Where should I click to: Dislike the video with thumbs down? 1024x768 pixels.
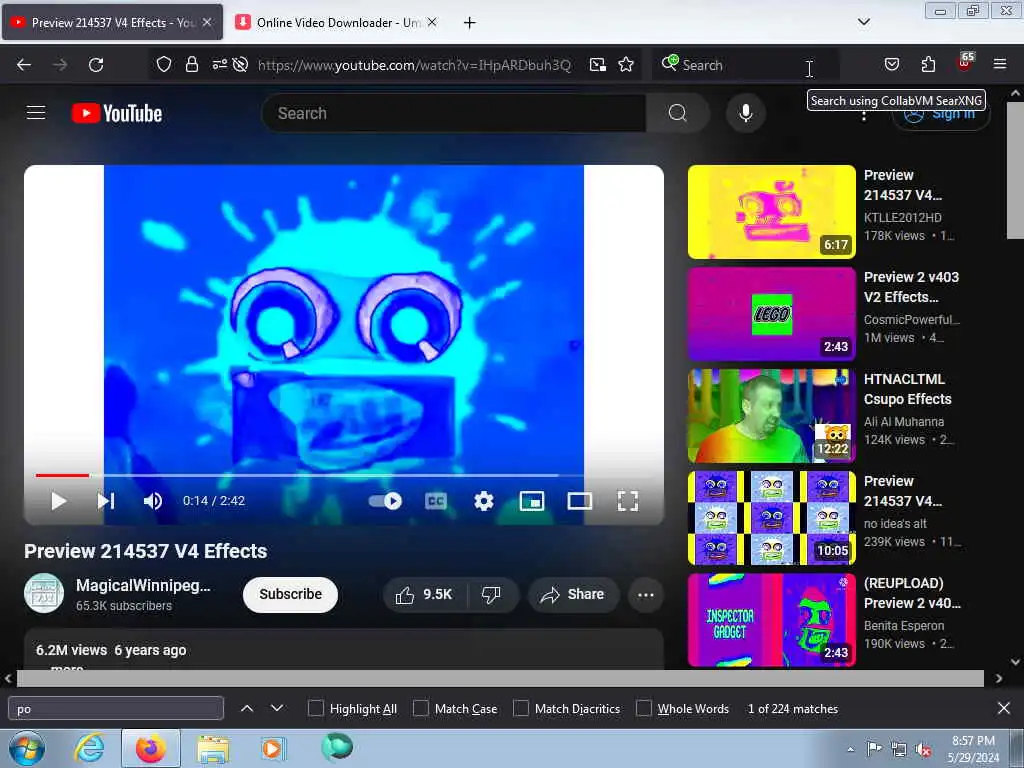(x=491, y=594)
